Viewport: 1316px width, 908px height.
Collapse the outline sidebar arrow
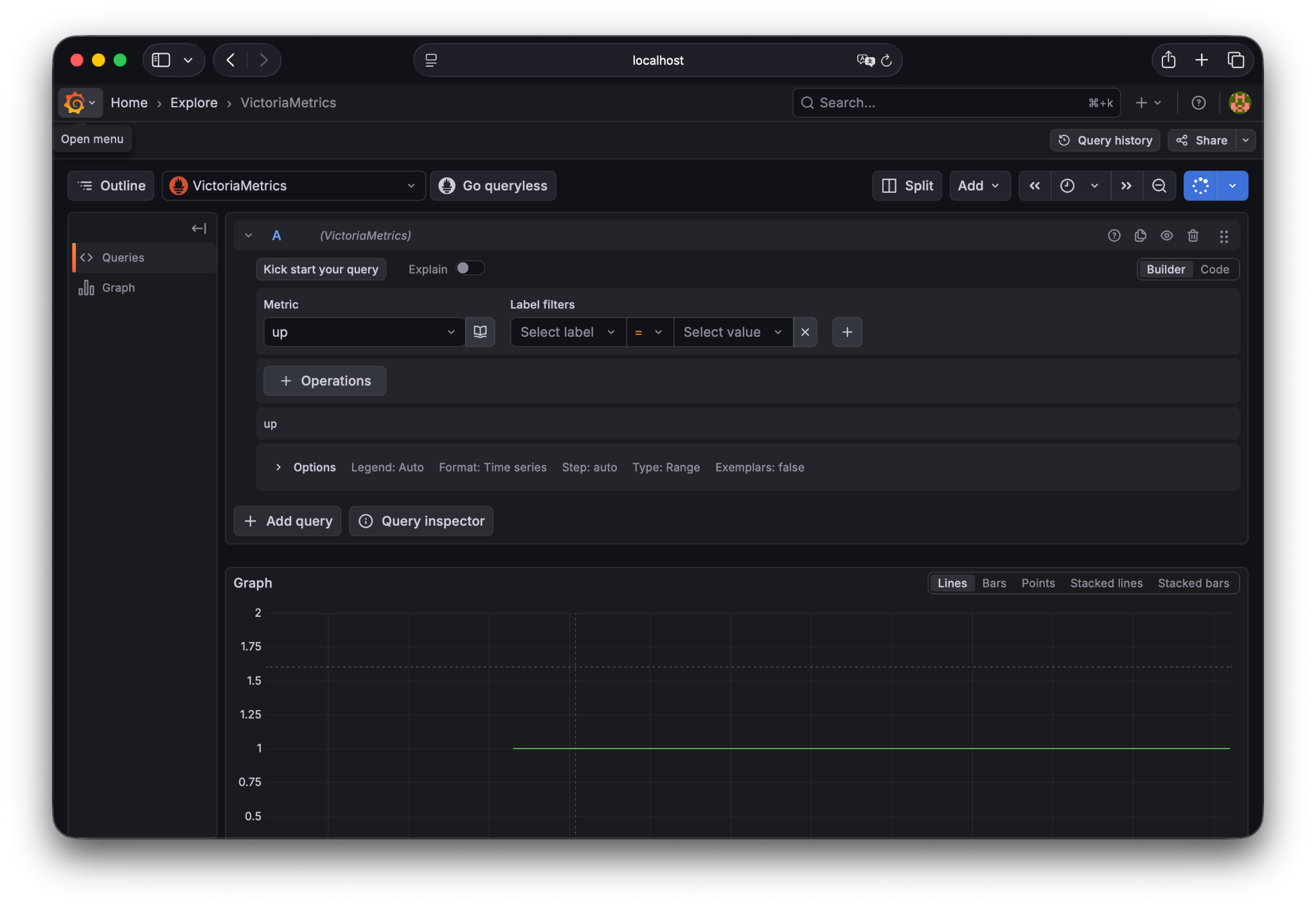[199, 228]
